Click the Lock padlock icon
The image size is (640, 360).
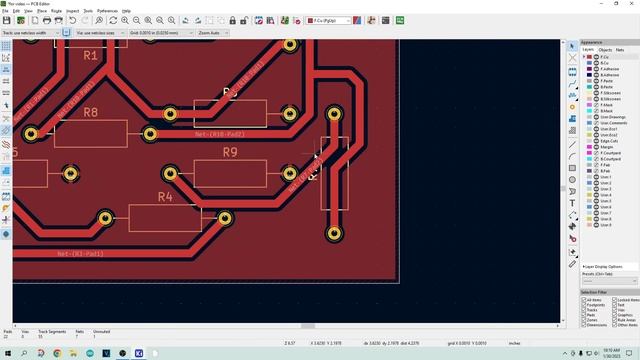coord(233,20)
